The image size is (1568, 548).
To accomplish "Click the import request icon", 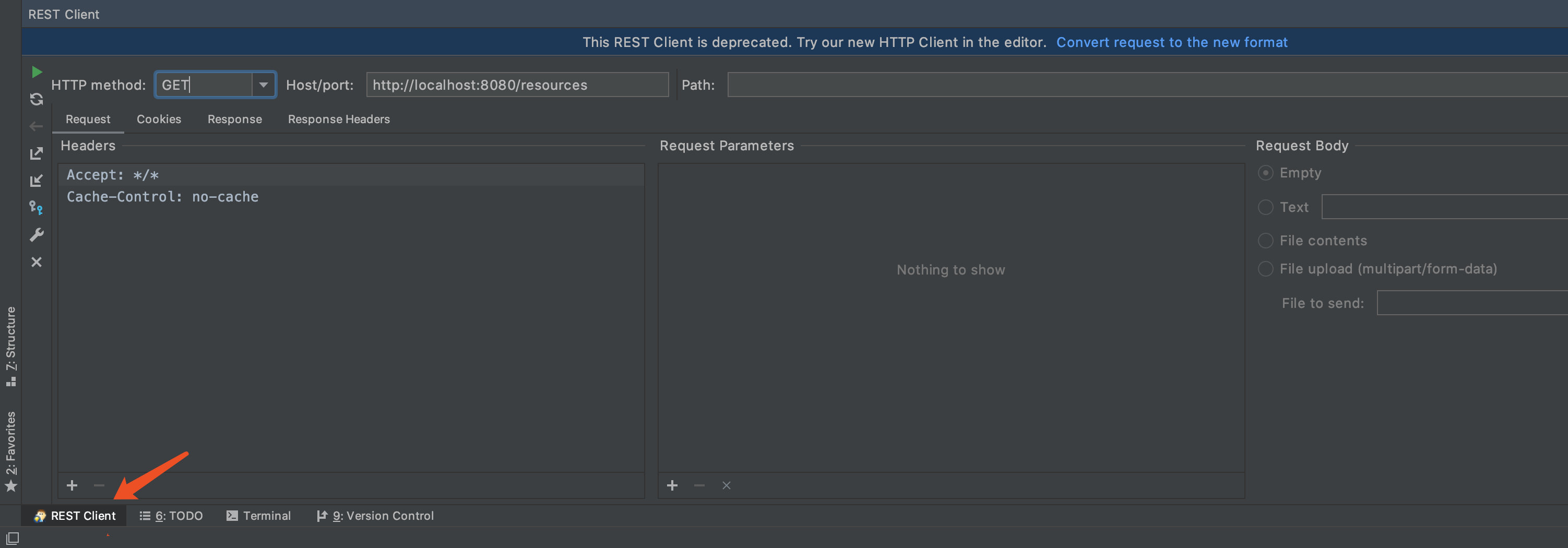I will tap(37, 180).
